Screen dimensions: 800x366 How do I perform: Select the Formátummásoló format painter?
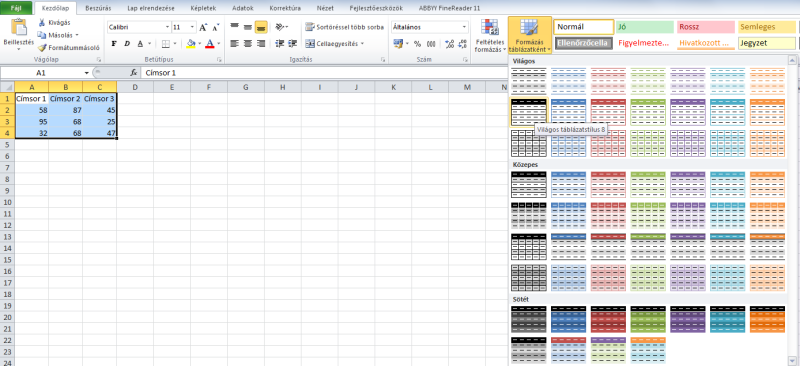(x=68, y=47)
